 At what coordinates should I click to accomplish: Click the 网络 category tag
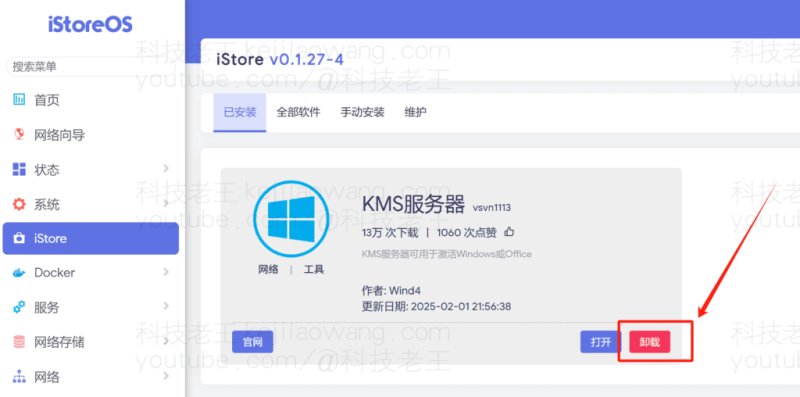coord(268,269)
